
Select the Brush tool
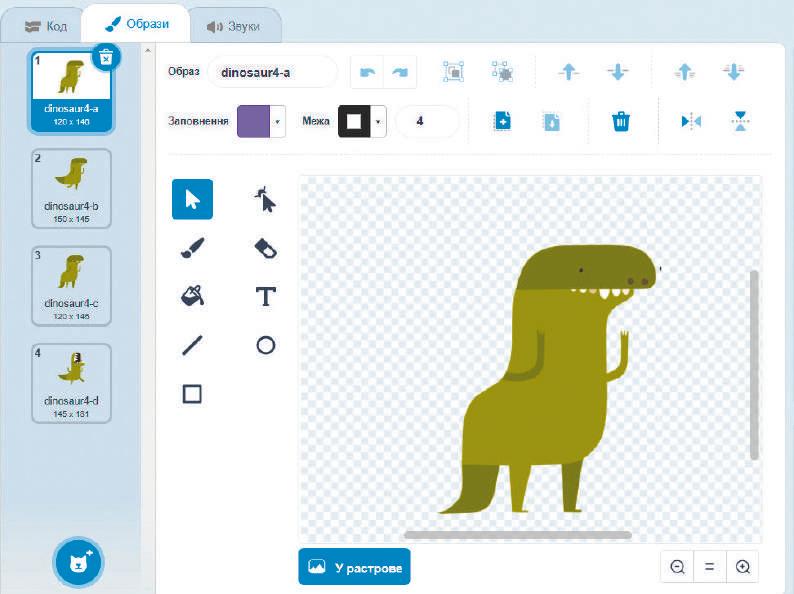click(192, 248)
